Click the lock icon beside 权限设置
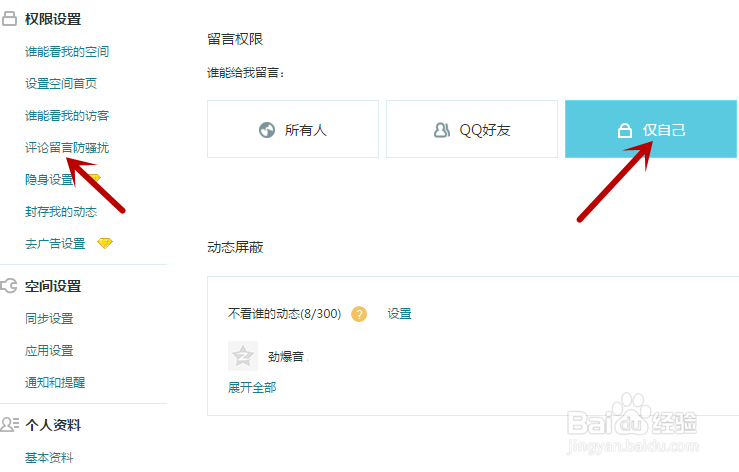Viewport: 739px width, 472px height. pos(9,19)
